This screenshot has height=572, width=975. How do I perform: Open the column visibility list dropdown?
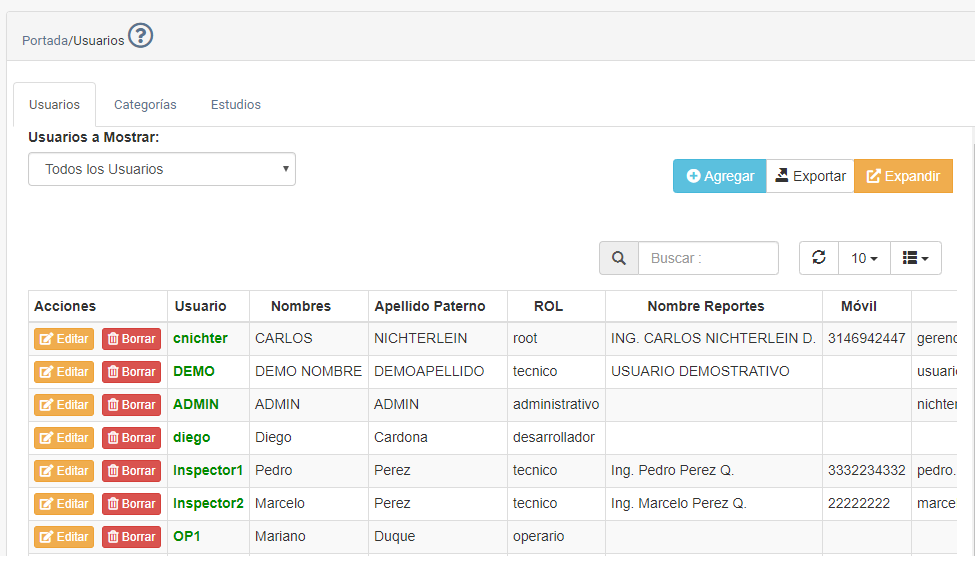915,258
